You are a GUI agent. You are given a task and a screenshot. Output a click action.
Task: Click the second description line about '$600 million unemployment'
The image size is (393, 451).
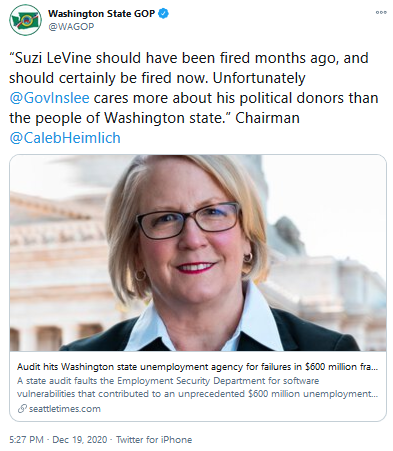click(x=197, y=394)
